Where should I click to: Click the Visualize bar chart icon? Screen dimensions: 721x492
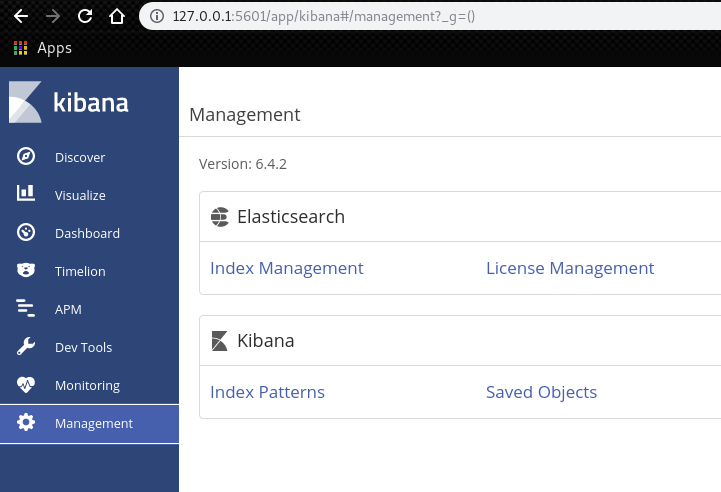(26, 195)
